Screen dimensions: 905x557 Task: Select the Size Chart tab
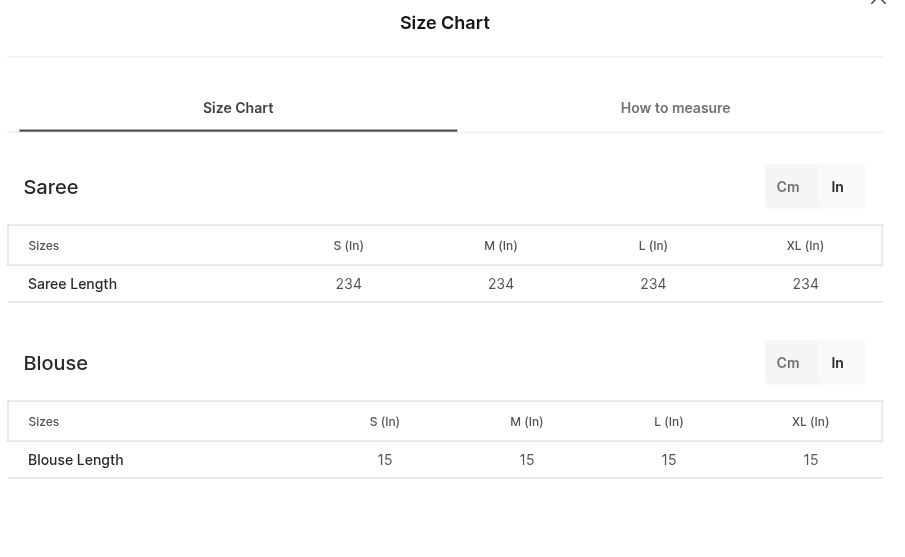(x=238, y=108)
